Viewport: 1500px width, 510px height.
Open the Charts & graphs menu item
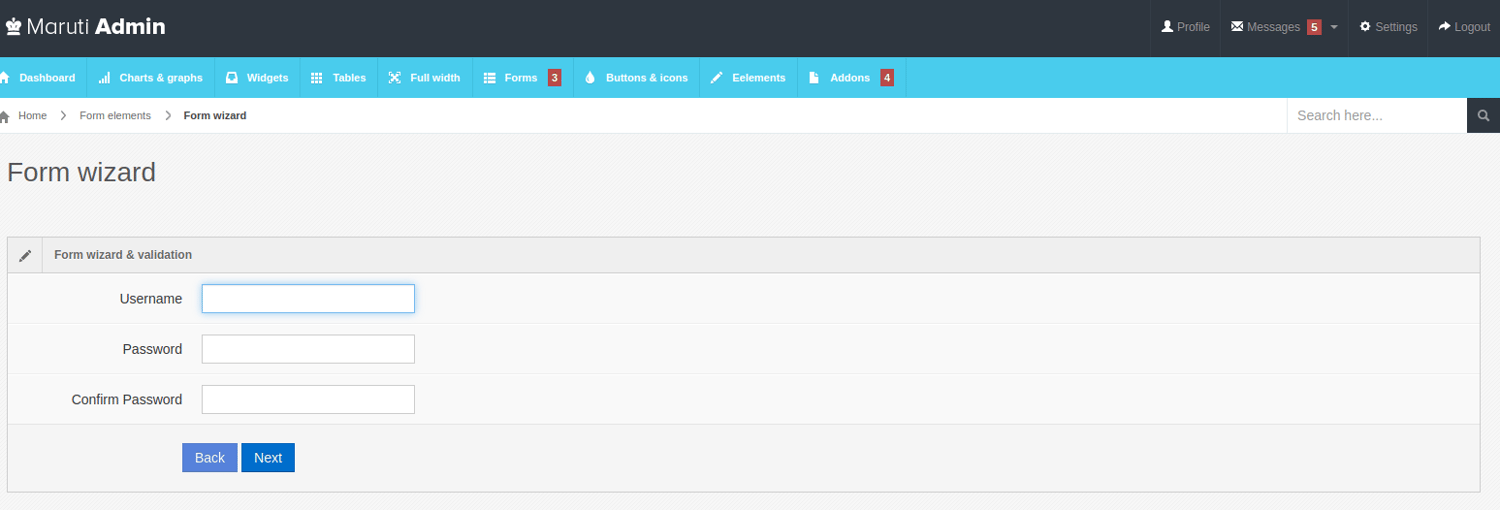click(151, 78)
